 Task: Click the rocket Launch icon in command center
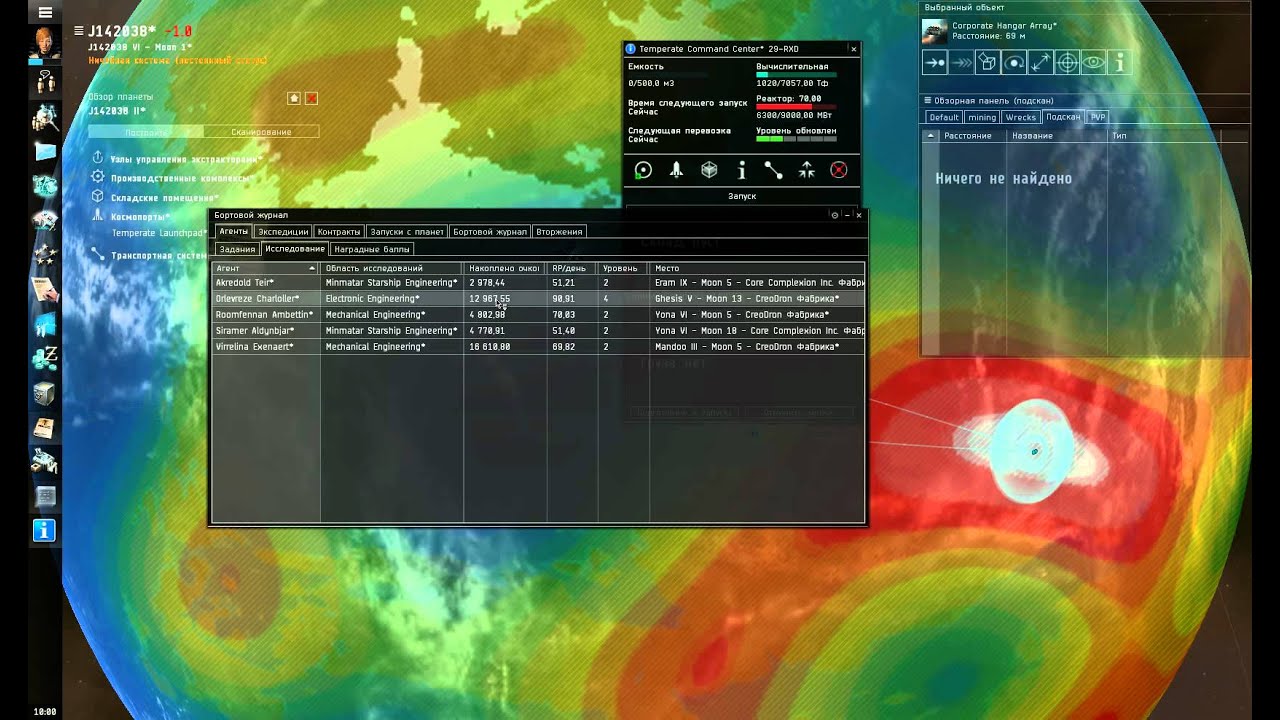676,170
